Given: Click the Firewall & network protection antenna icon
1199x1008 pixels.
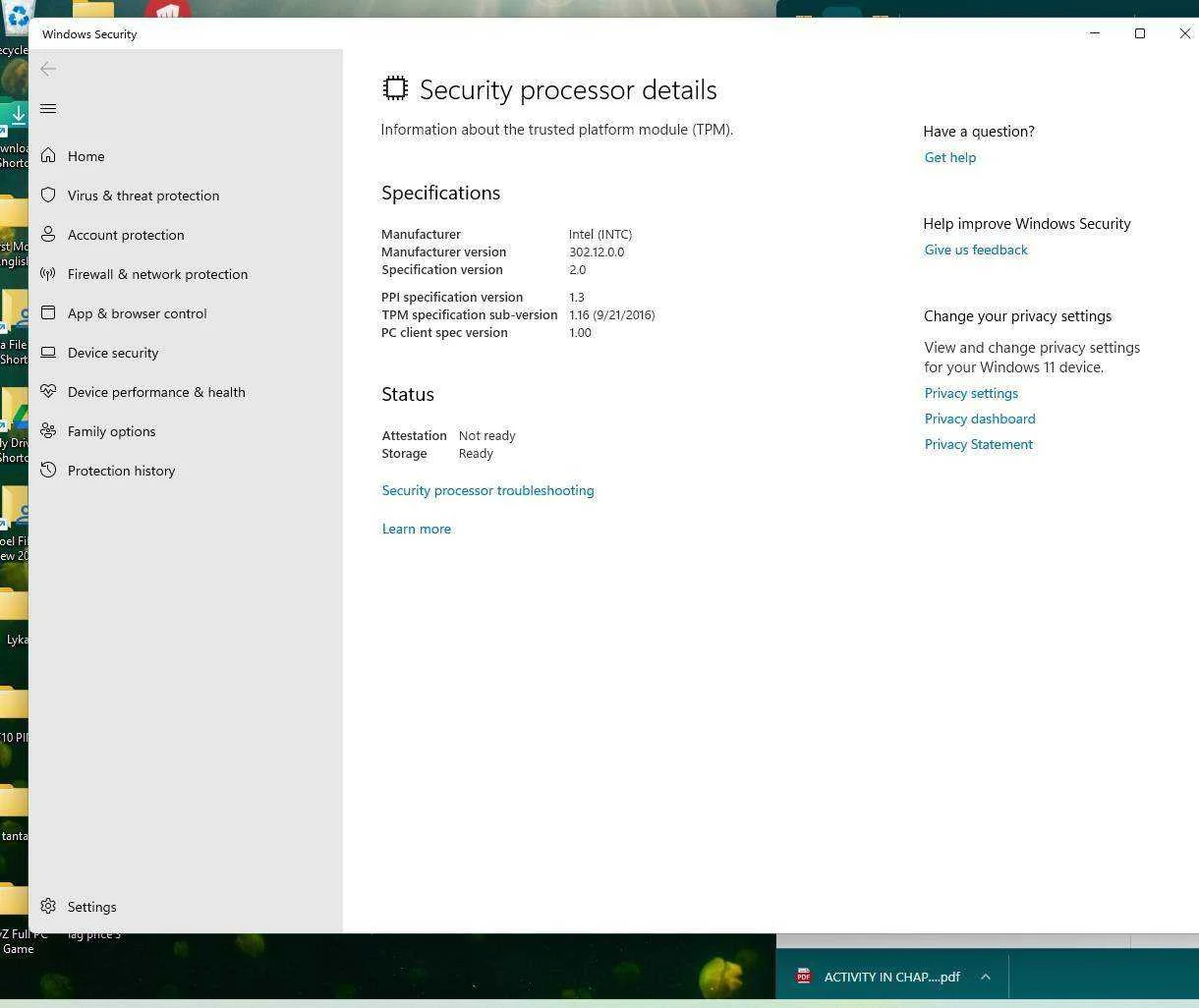Looking at the screenshot, I should (48, 274).
